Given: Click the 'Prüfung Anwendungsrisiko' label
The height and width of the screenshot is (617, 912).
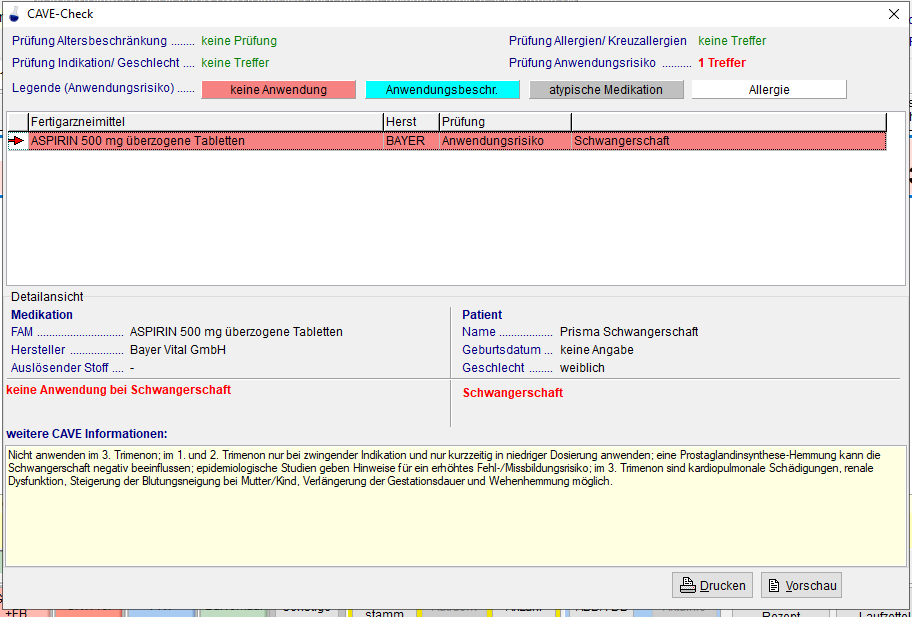Looking at the screenshot, I should [x=582, y=63].
